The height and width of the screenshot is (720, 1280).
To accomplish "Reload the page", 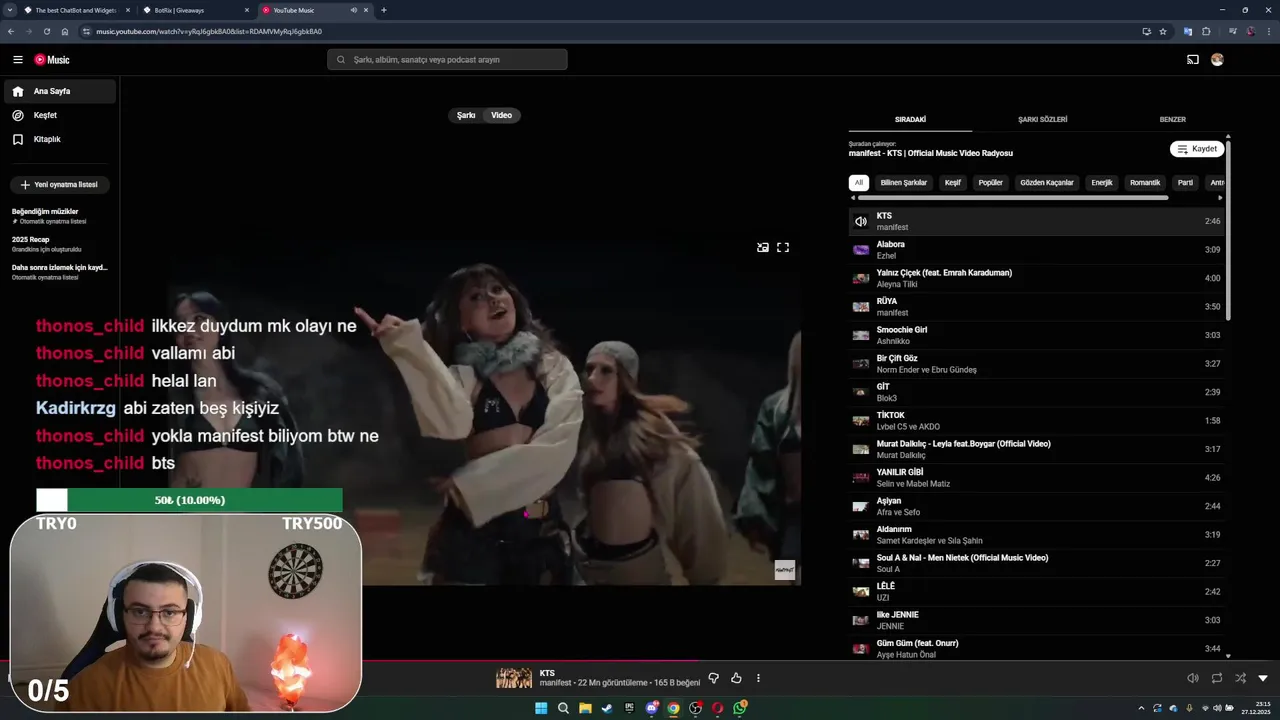I will 46,31.
